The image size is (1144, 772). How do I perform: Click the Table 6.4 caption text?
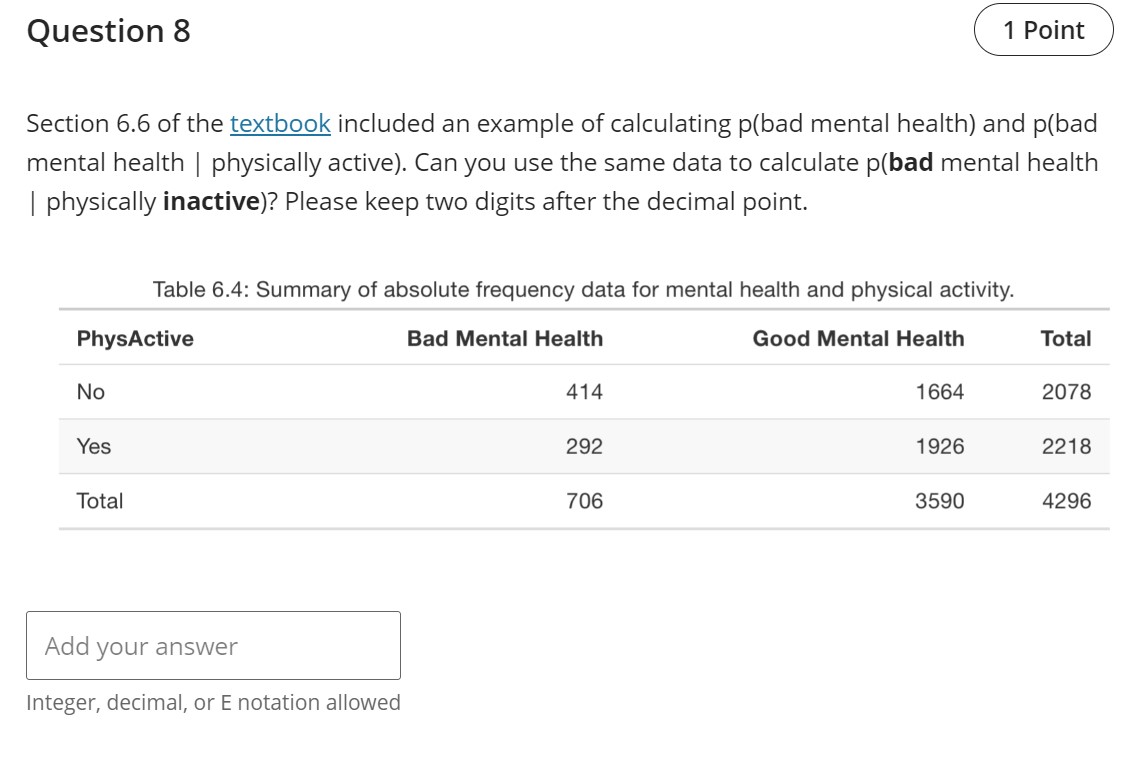click(583, 290)
